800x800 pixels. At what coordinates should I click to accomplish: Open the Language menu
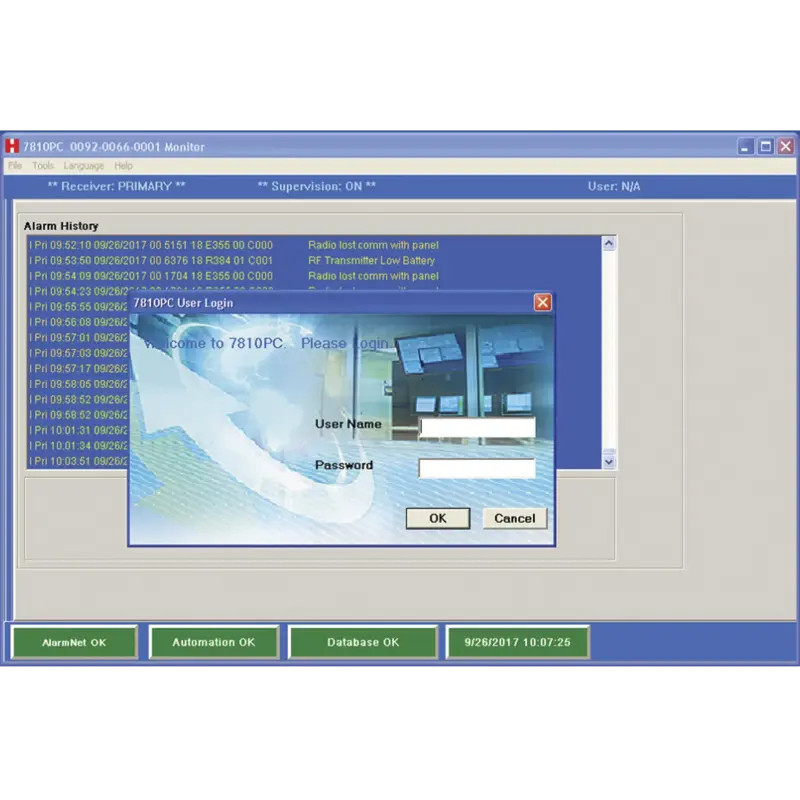[83, 166]
